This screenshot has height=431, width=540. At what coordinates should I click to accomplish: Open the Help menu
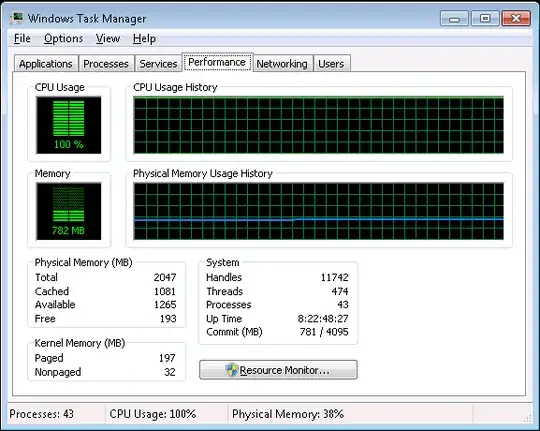coord(144,39)
